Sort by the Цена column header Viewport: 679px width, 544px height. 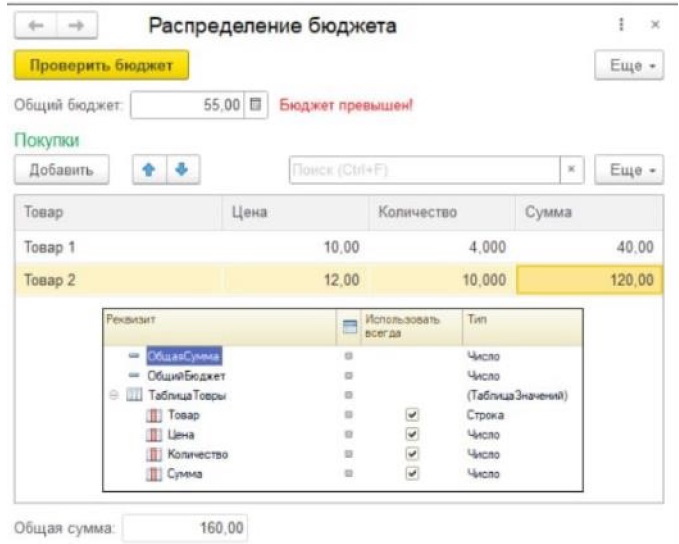(294, 213)
